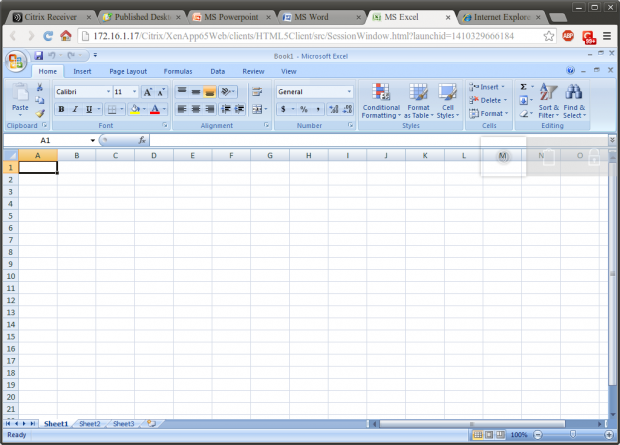Click the zoom slider handle

[x=573, y=435]
